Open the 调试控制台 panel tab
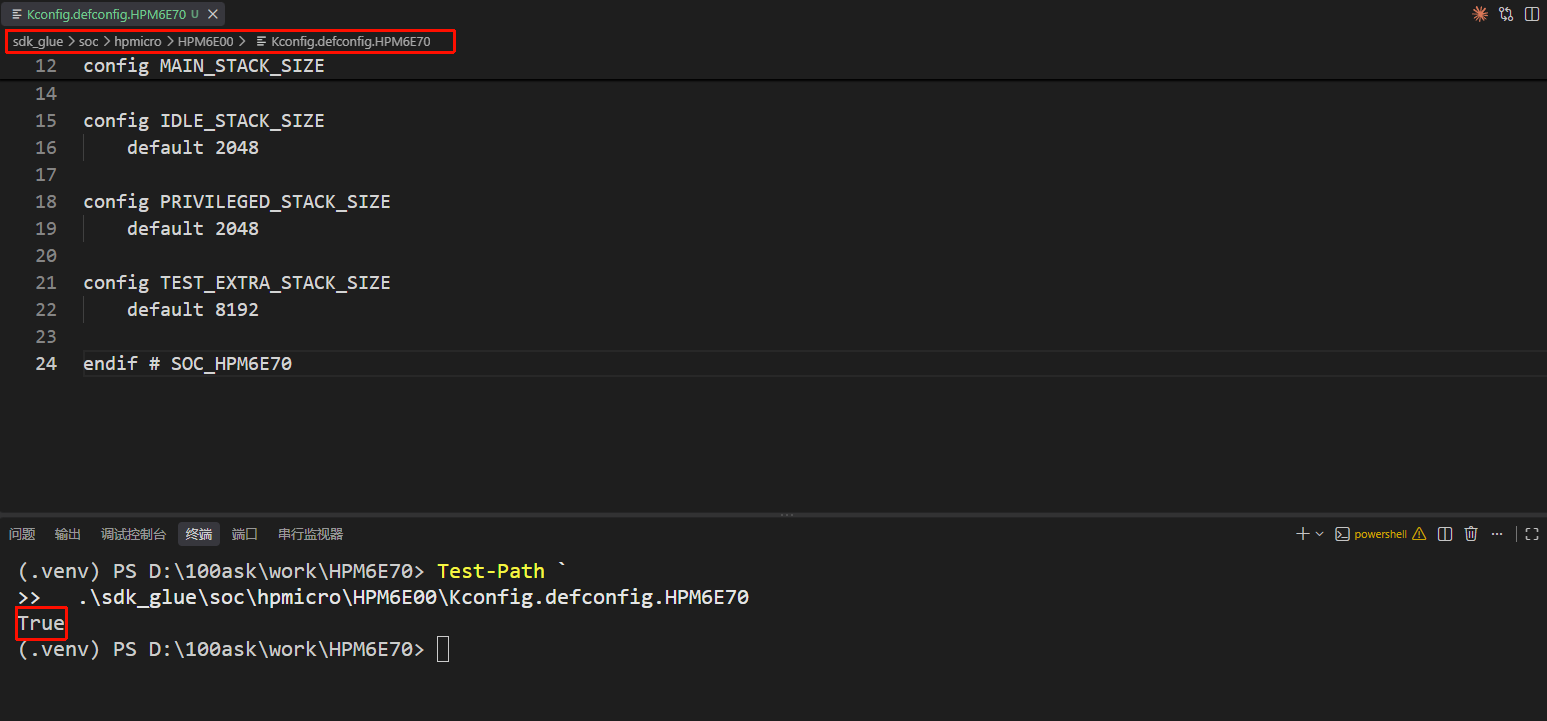The height and width of the screenshot is (721, 1547). point(134,534)
